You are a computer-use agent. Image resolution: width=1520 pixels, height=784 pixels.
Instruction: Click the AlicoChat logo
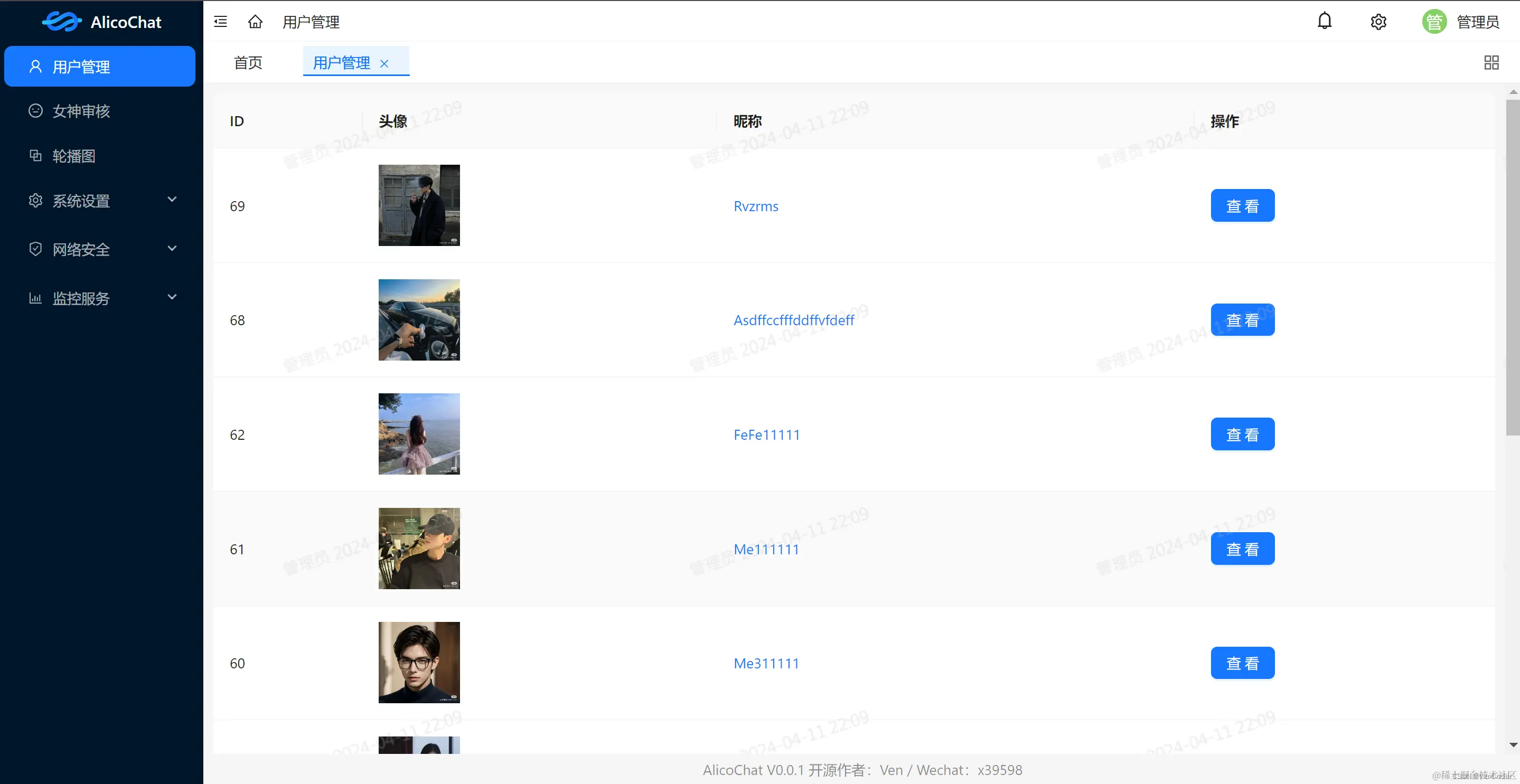point(101,22)
